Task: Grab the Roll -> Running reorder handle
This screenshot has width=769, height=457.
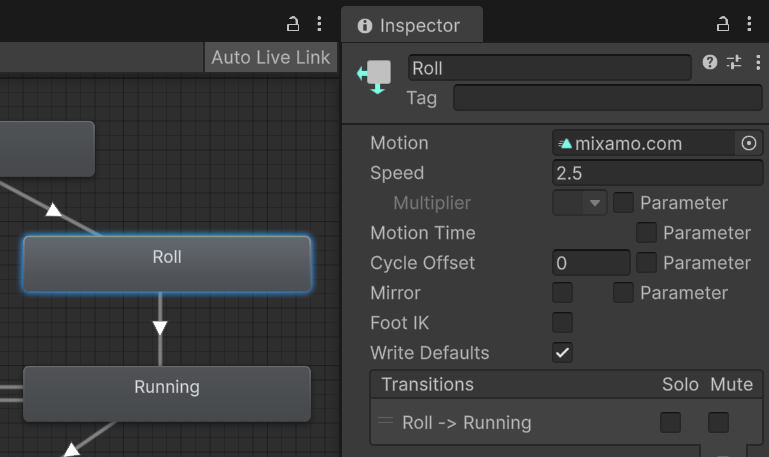Action: tap(385, 420)
